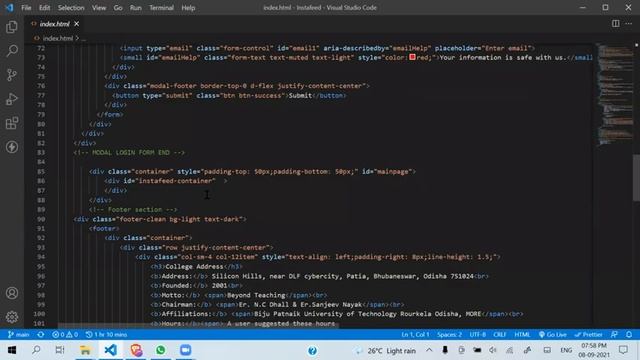Change language mode via HTML
This screenshot has width=640, height=360.
click(522, 335)
